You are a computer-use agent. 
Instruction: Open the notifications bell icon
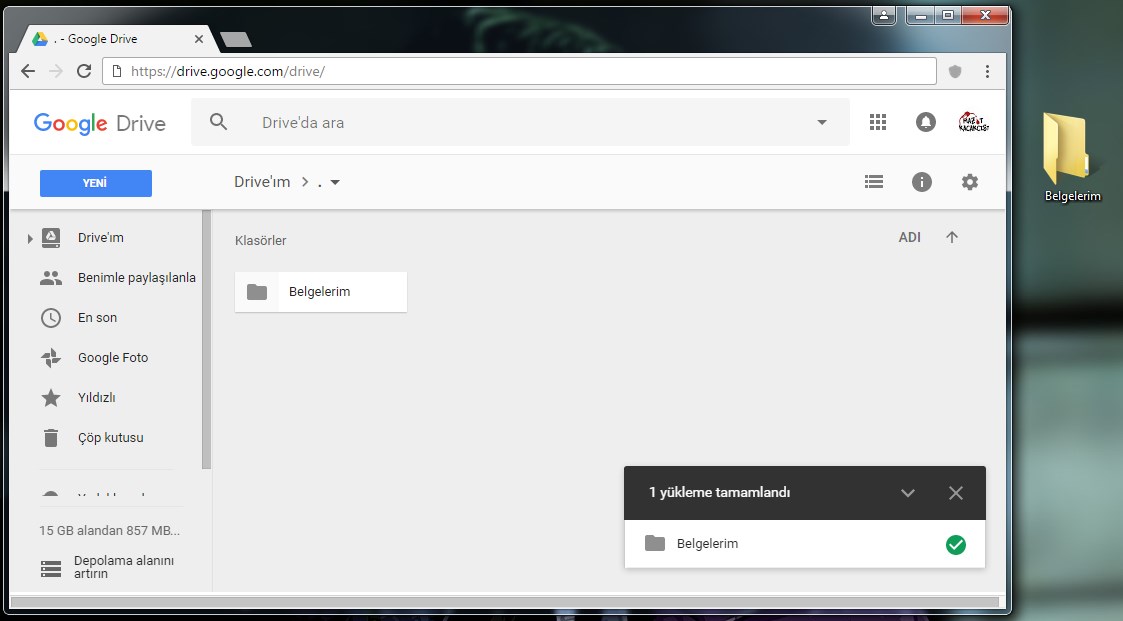tap(926, 122)
